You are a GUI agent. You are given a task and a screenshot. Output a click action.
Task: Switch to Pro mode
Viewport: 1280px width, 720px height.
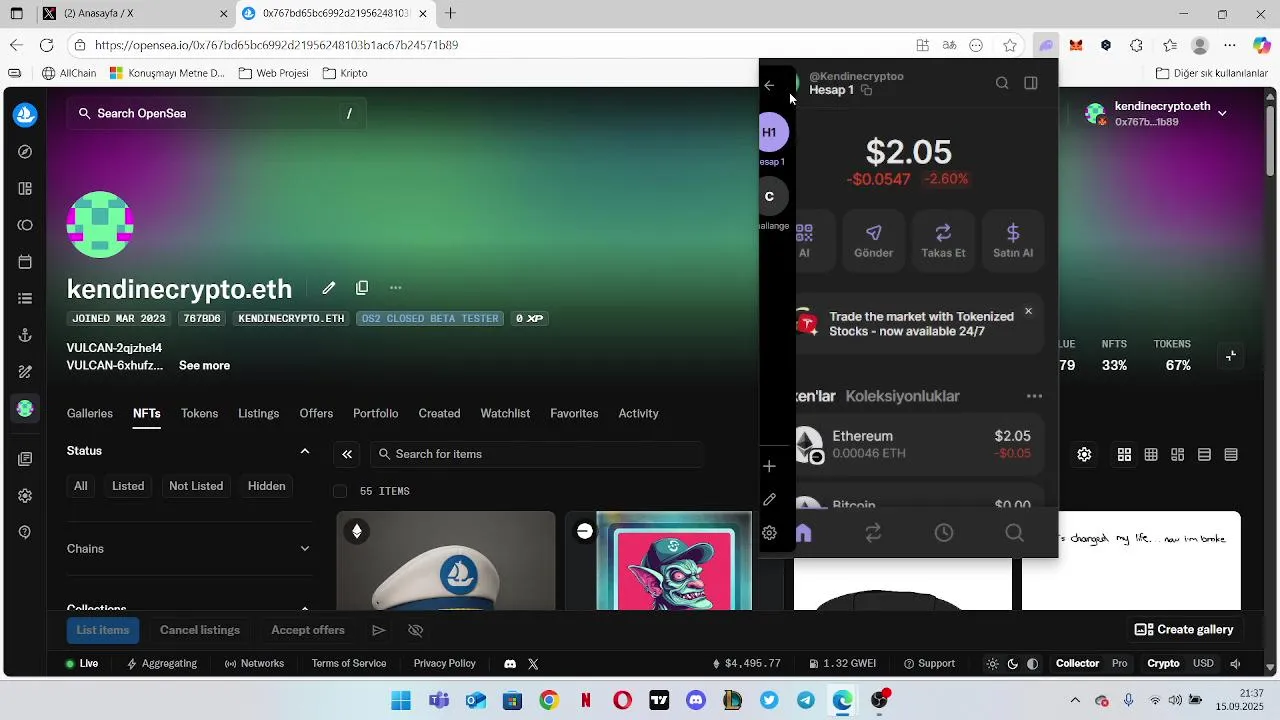1120,664
